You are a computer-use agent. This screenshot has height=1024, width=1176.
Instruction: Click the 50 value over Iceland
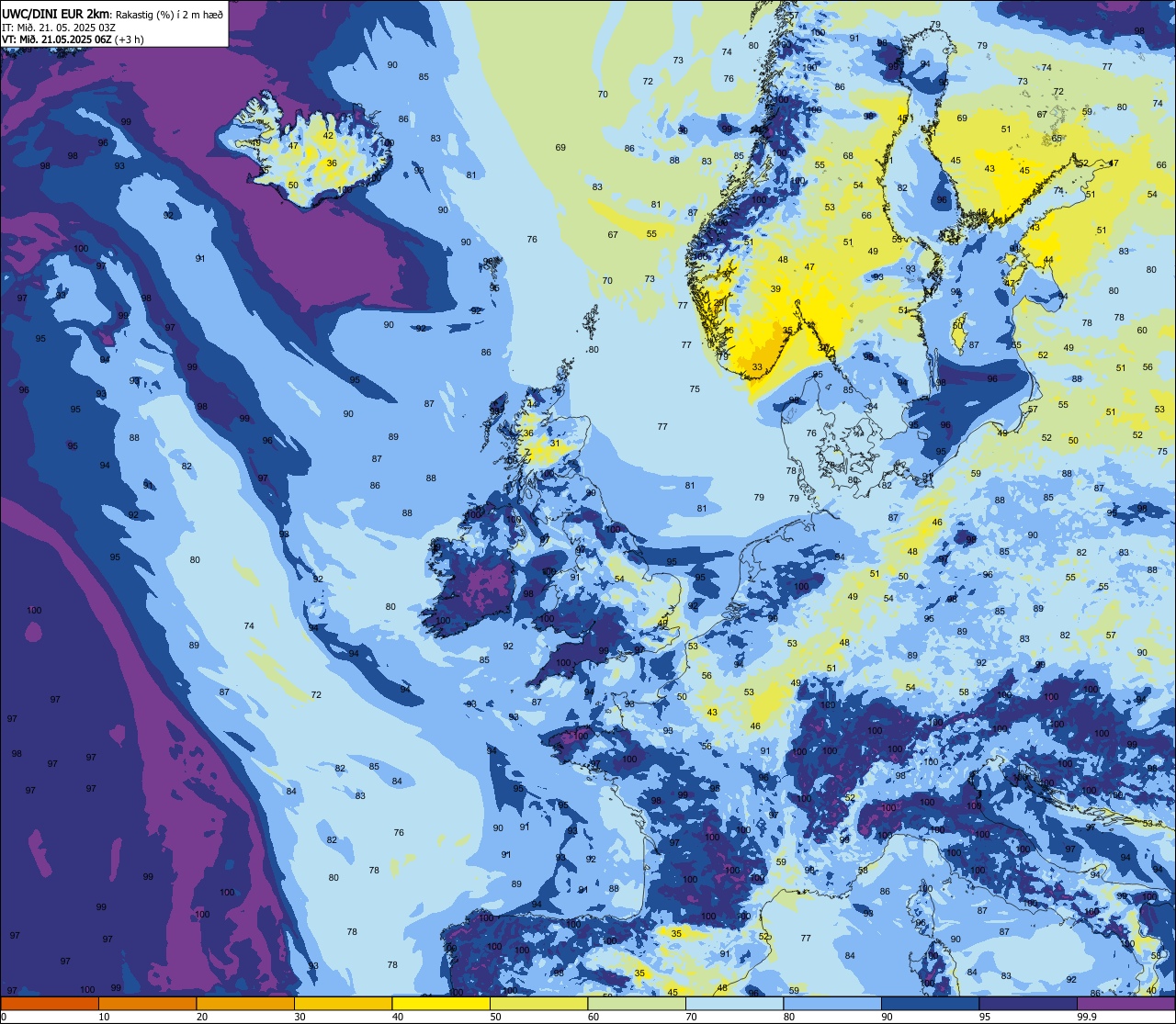[293, 186]
